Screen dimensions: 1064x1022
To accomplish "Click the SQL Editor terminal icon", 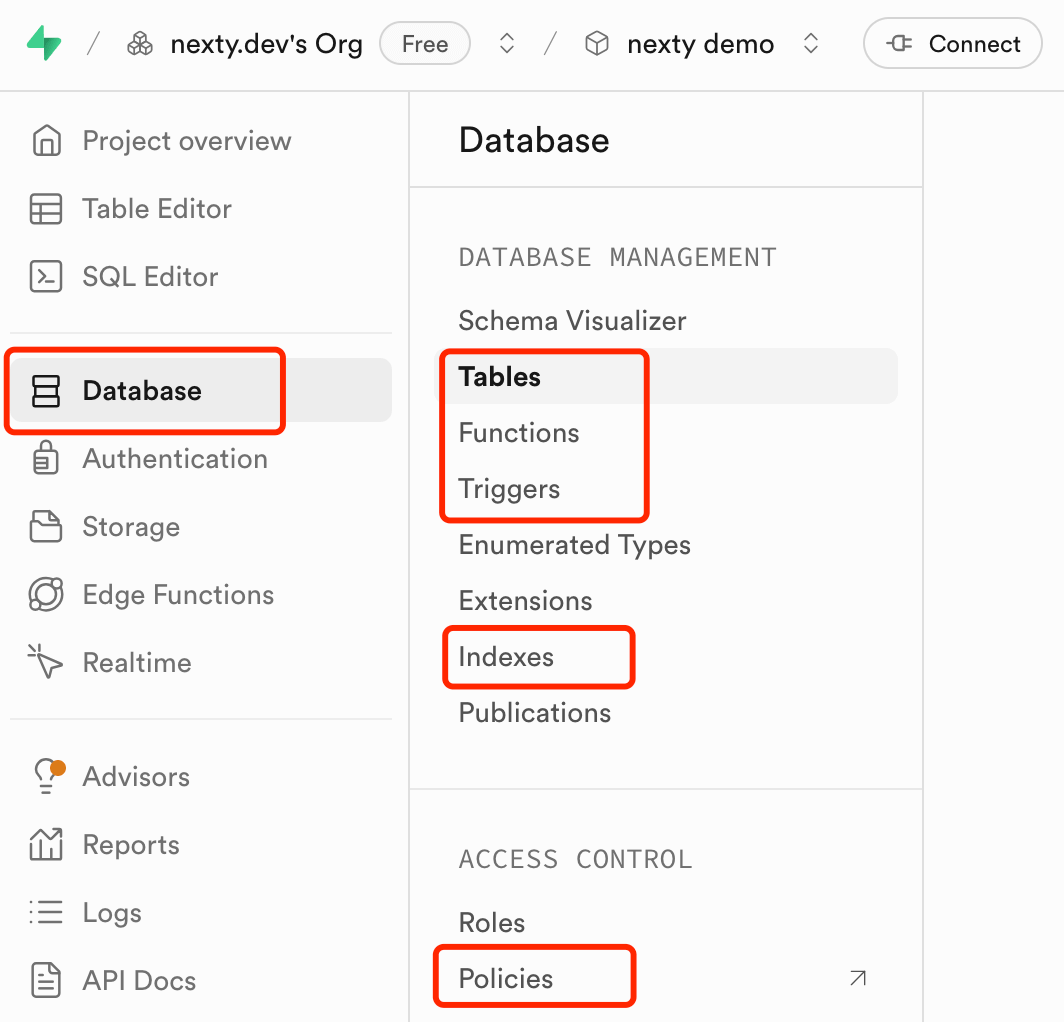I will (46, 276).
